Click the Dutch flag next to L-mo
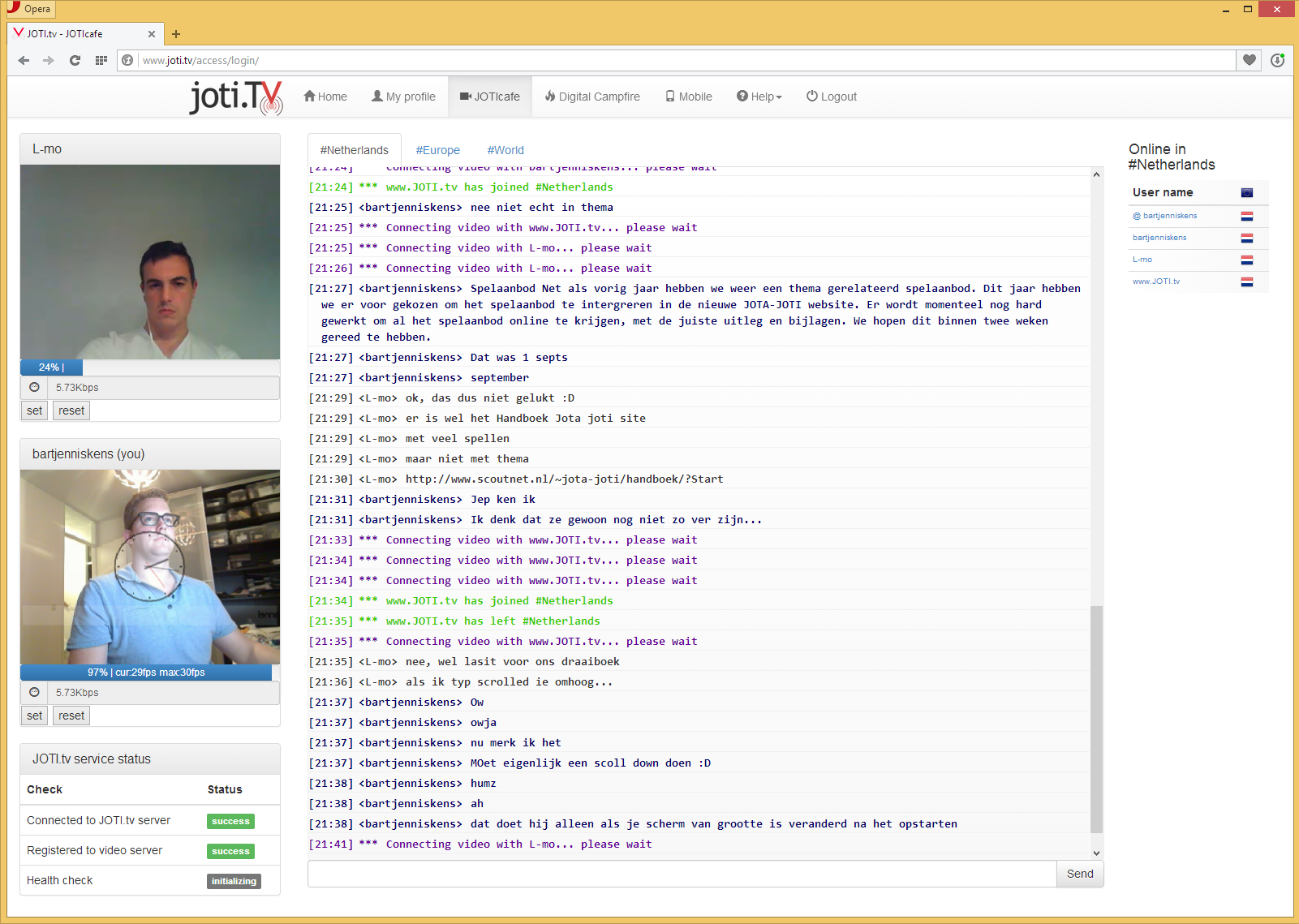Screen dimensions: 1299x924 [x=1247, y=260]
